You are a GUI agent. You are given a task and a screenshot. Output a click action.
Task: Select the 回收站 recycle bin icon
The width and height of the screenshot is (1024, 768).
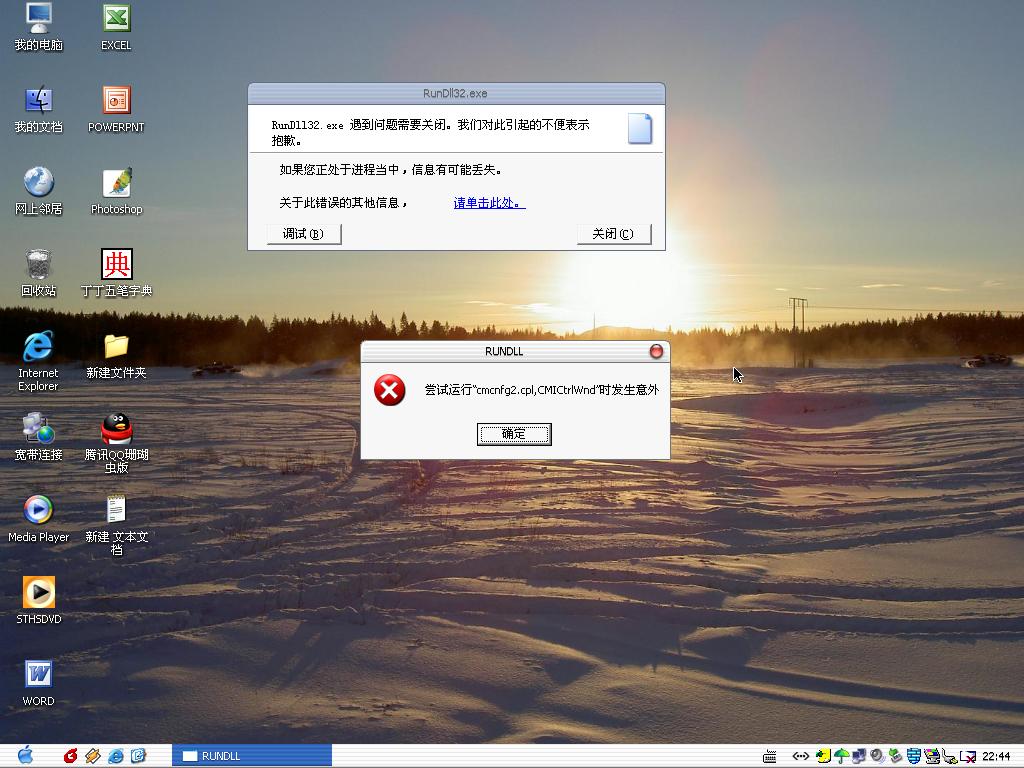click(x=38, y=273)
